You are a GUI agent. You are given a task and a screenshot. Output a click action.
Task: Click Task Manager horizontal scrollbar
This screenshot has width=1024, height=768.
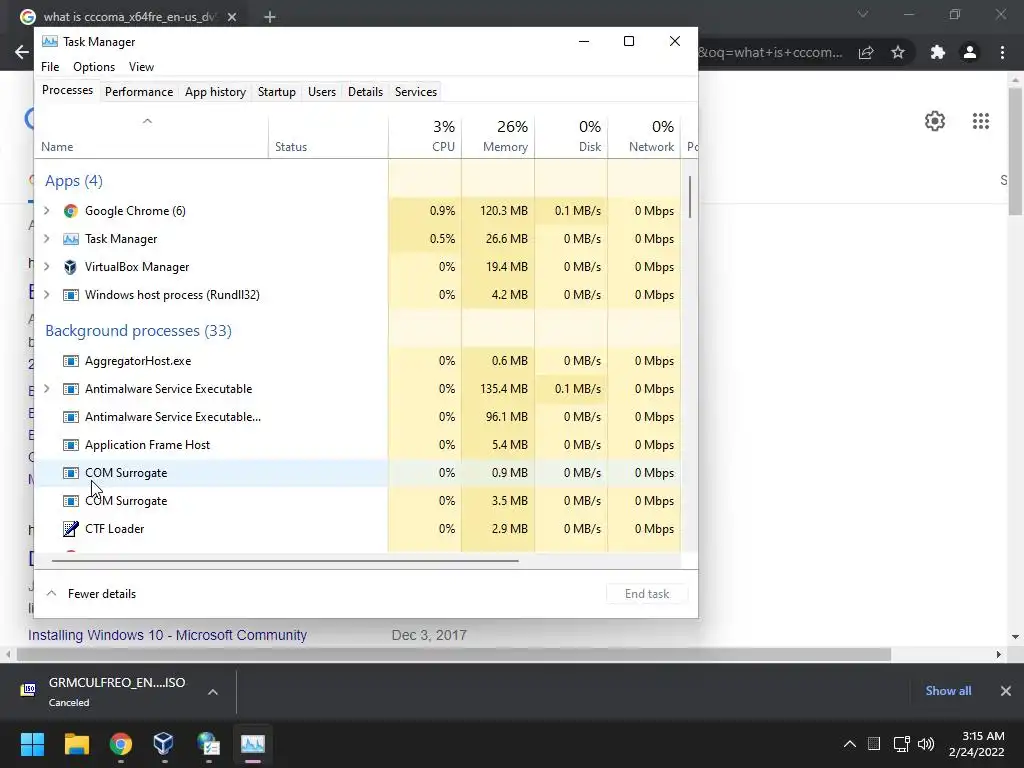coord(285,560)
